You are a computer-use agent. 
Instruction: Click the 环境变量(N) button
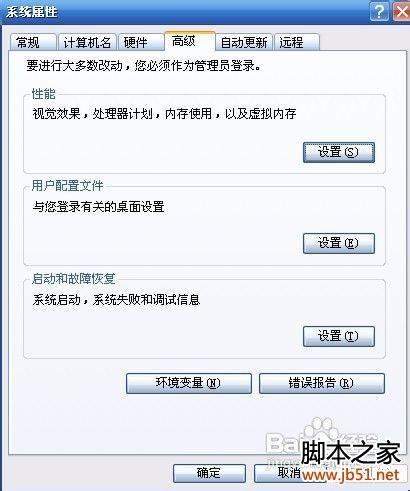pyautogui.click(x=189, y=383)
